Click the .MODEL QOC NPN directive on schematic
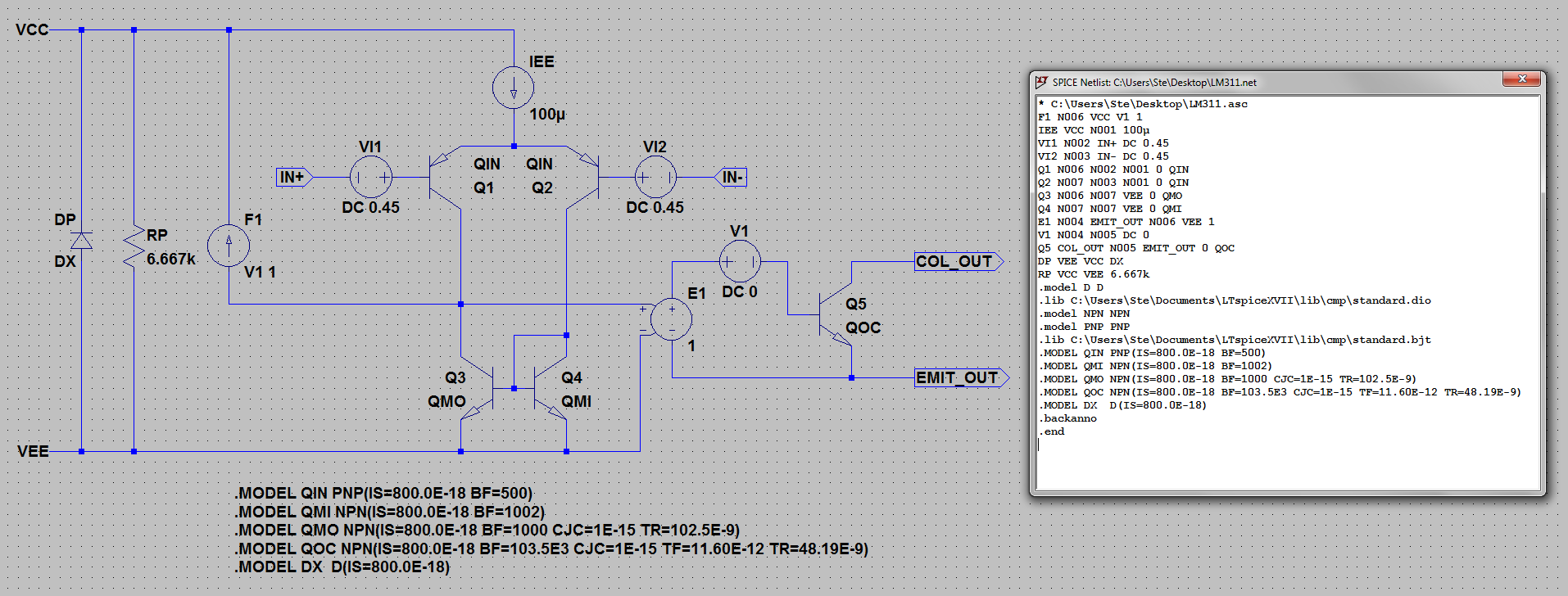1568x596 pixels. (551, 549)
